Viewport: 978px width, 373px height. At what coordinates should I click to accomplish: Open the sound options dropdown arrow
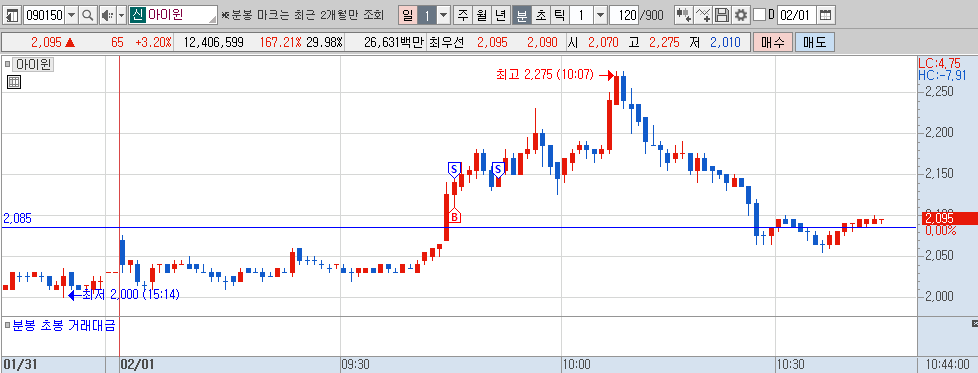[121, 15]
